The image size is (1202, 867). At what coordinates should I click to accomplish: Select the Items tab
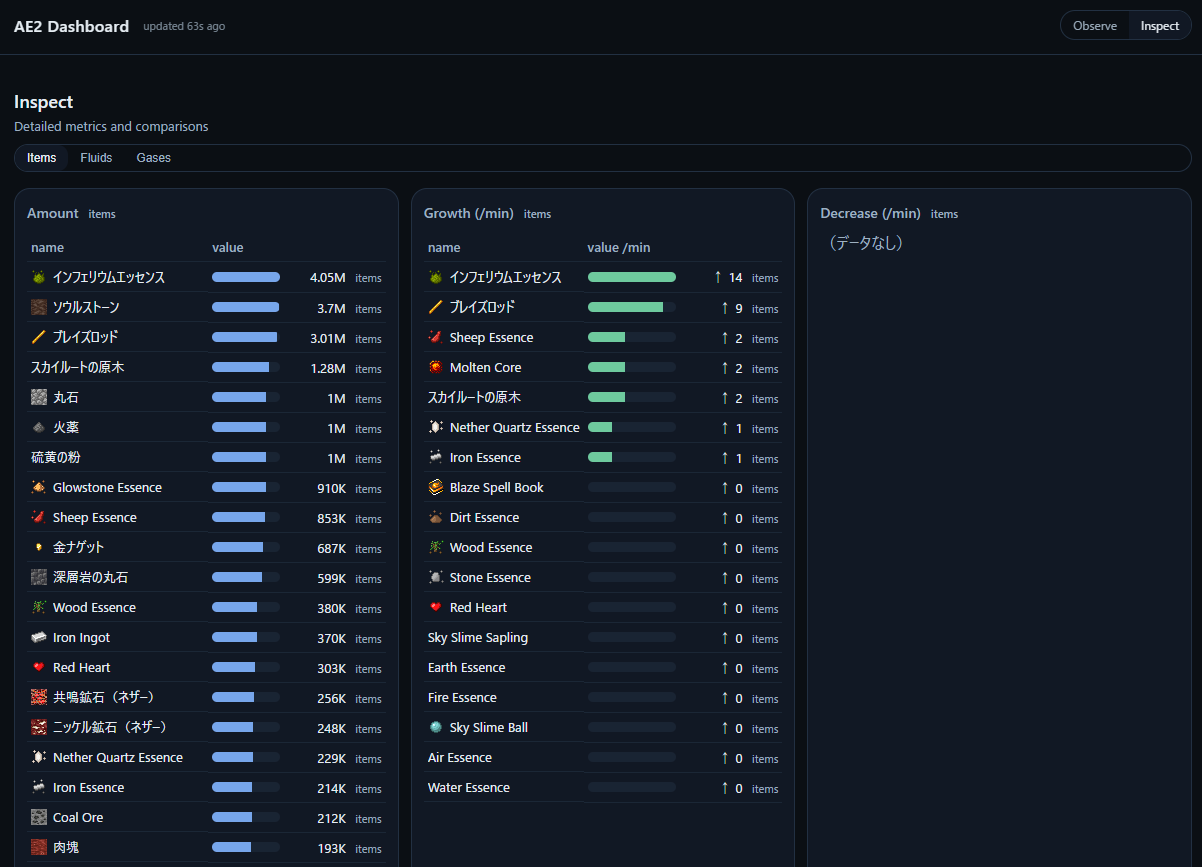[42, 158]
